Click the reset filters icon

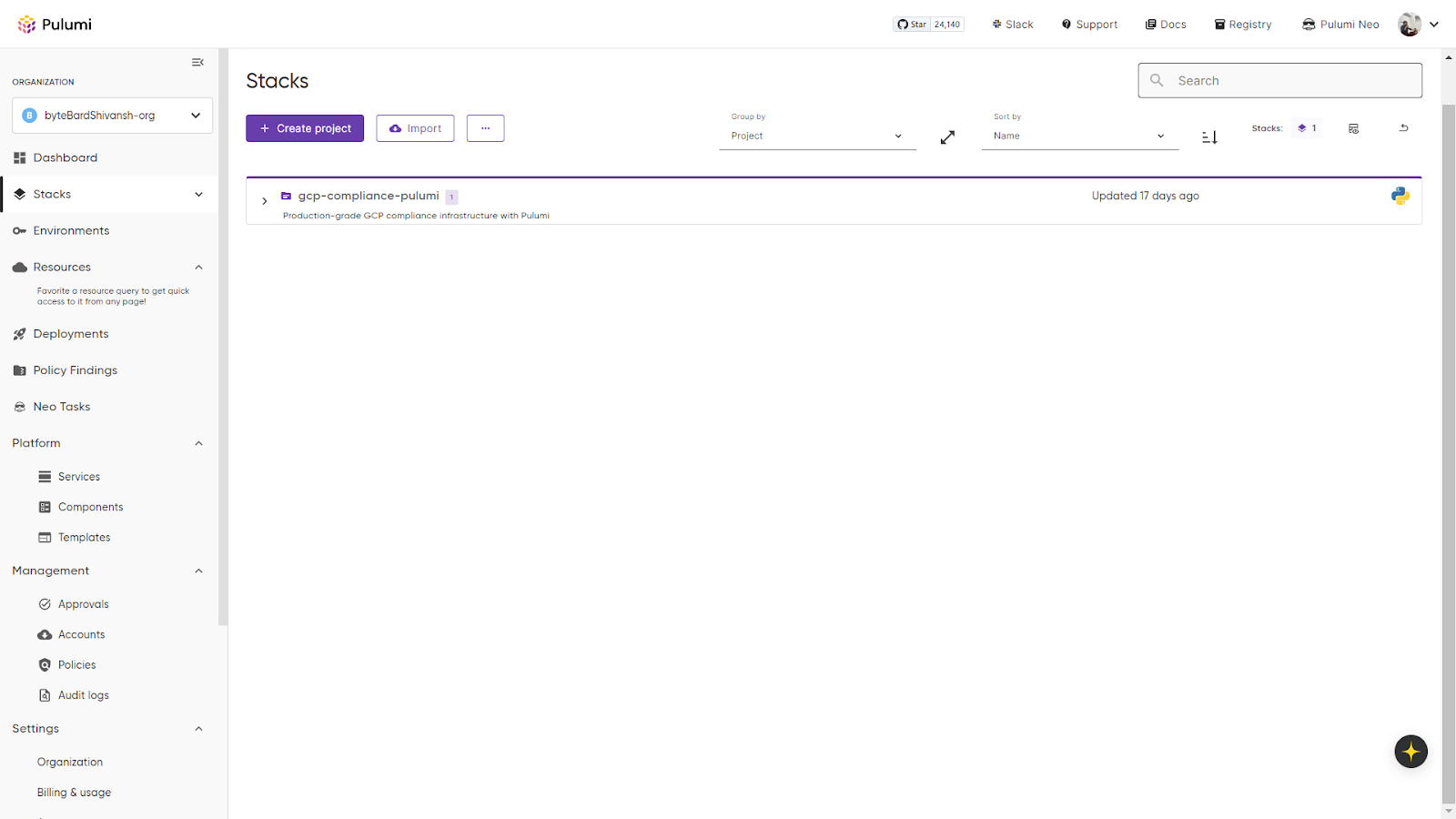pyautogui.click(x=1404, y=128)
